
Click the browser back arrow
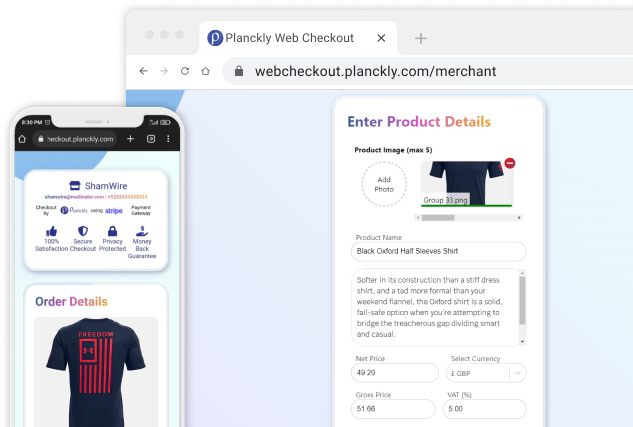point(143,71)
